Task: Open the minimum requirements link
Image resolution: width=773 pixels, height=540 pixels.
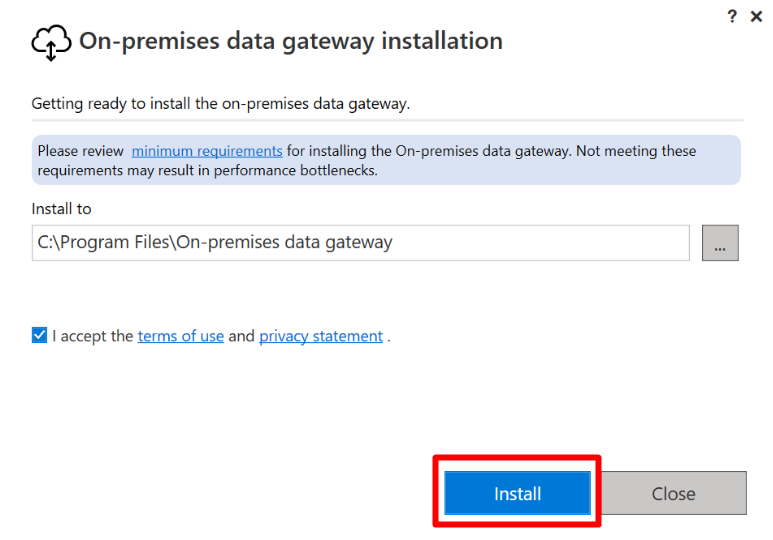Action: 207,151
